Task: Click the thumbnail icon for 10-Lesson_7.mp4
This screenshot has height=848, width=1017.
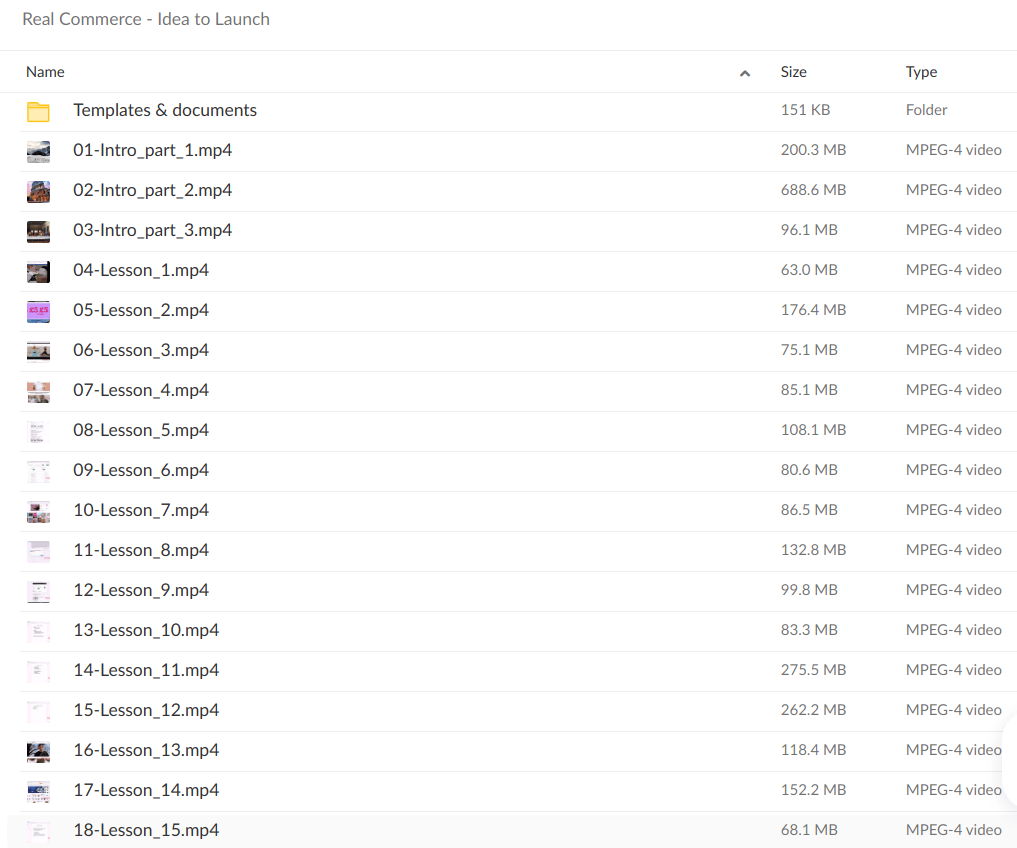Action: pyautogui.click(x=38, y=511)
